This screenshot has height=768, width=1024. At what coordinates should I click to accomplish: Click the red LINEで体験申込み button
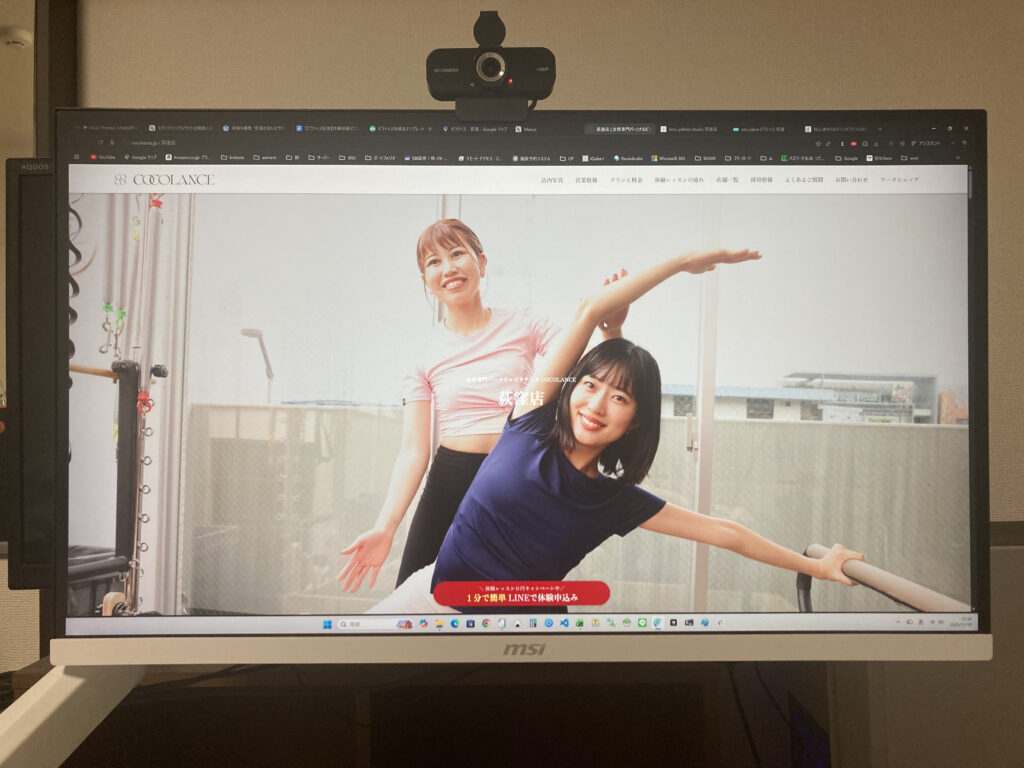click(x=521, y=594)
